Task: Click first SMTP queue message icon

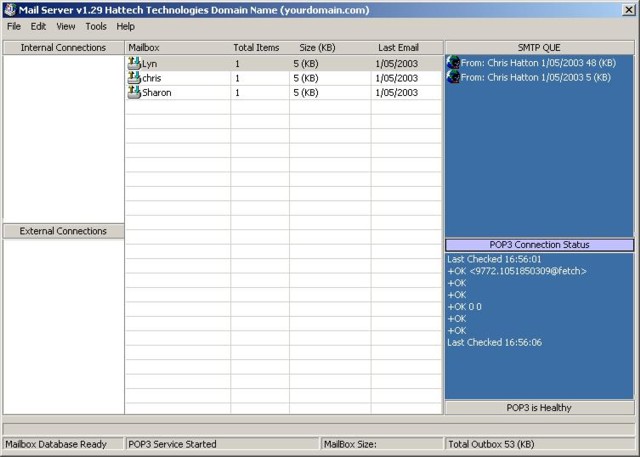Action: tap(453, 63)
